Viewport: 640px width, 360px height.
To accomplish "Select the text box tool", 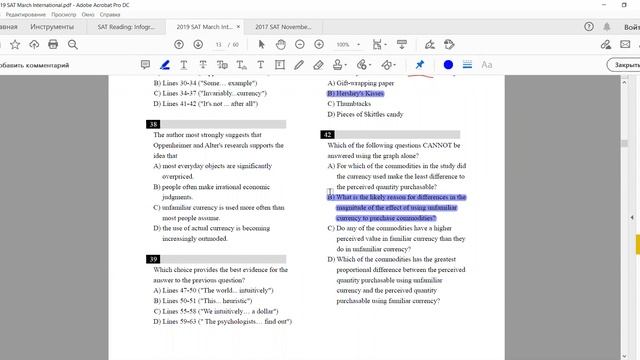I will click(x=280, y=64).
